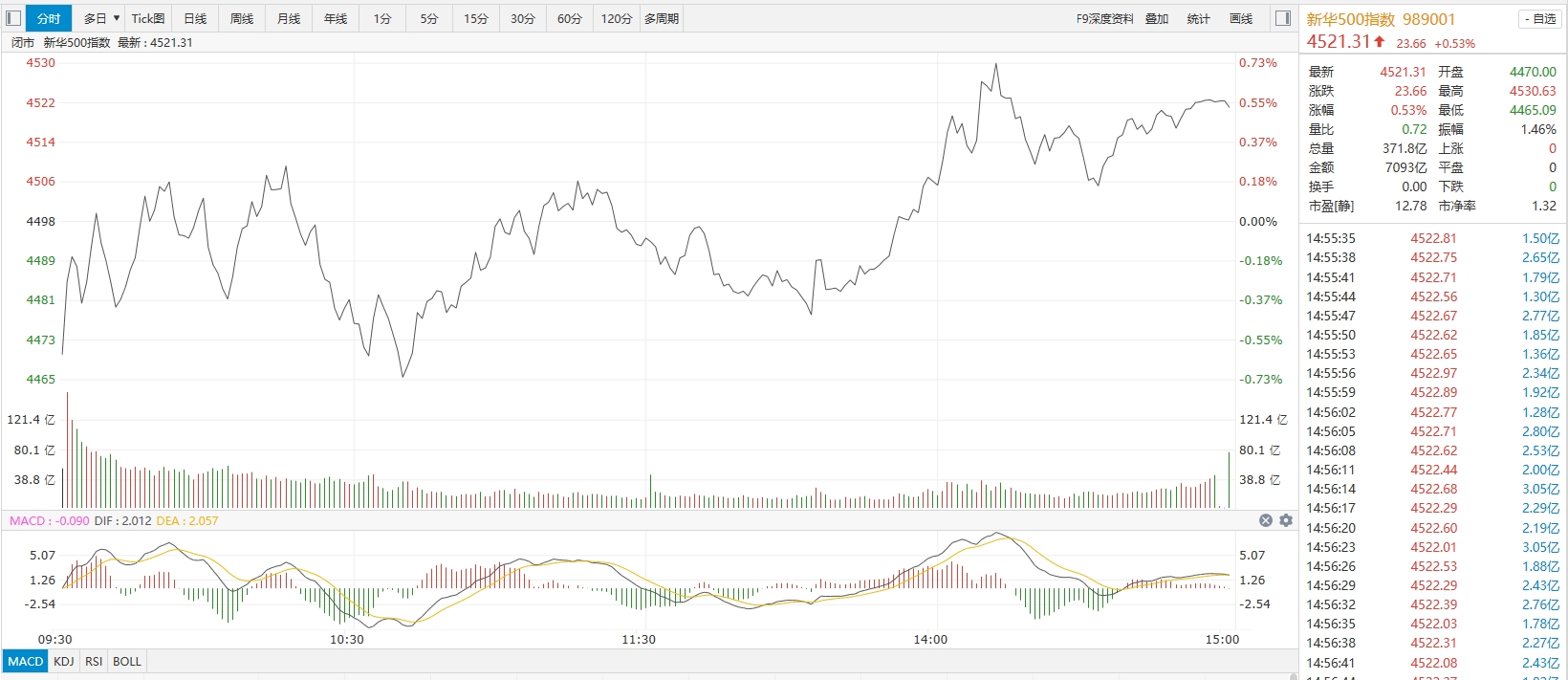Click the 叠加 overlay button
This screenshot has height=680, width=1568.
point(1157,18)
